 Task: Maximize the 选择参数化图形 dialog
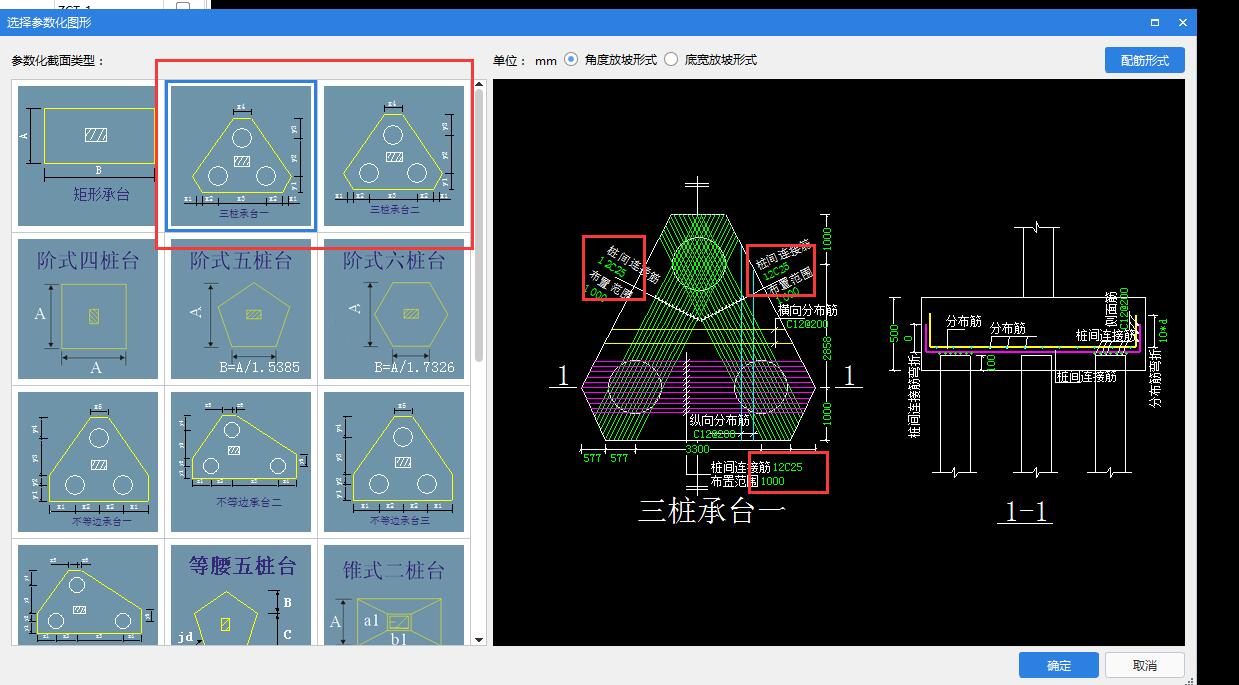pos(1155,22)
